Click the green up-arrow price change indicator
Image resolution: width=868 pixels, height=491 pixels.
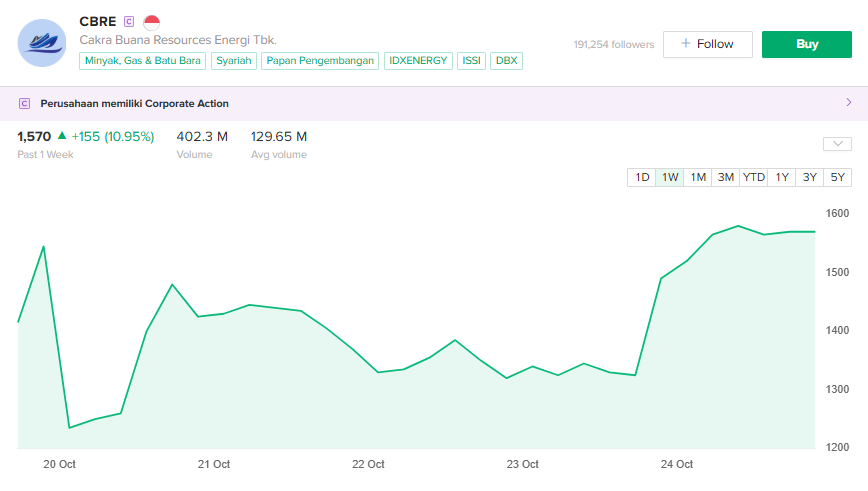tap(62, 136)
